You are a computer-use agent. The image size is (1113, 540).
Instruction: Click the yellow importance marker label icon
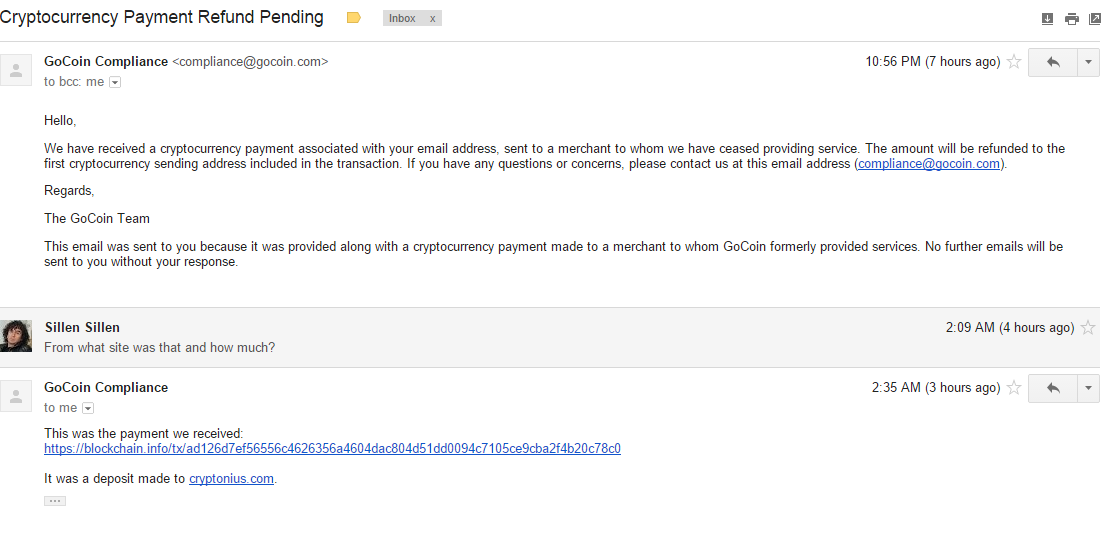[353, 18]
